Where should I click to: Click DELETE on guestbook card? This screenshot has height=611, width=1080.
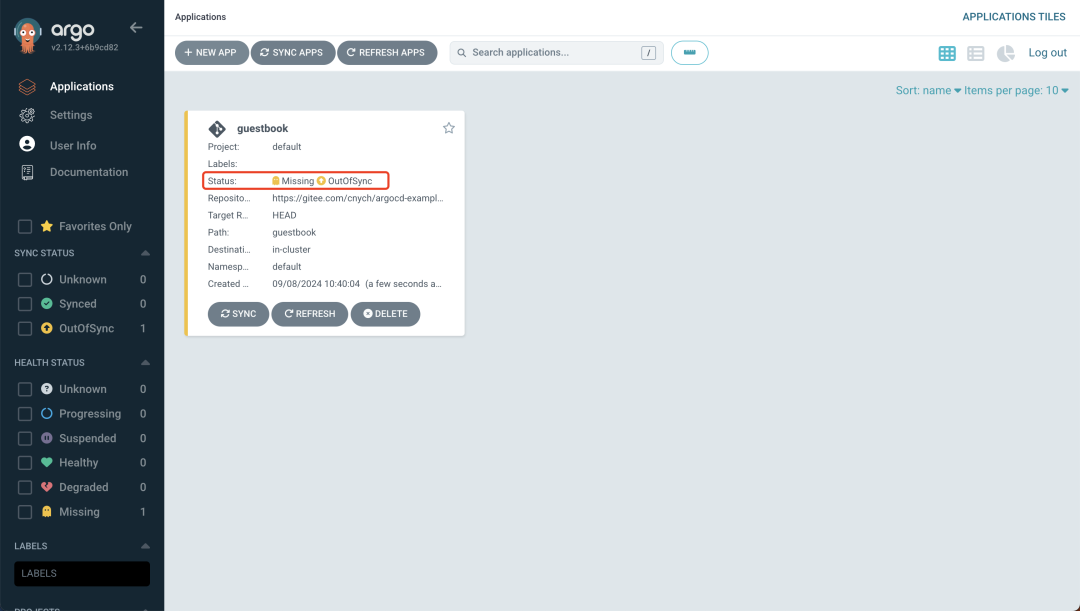385,313
